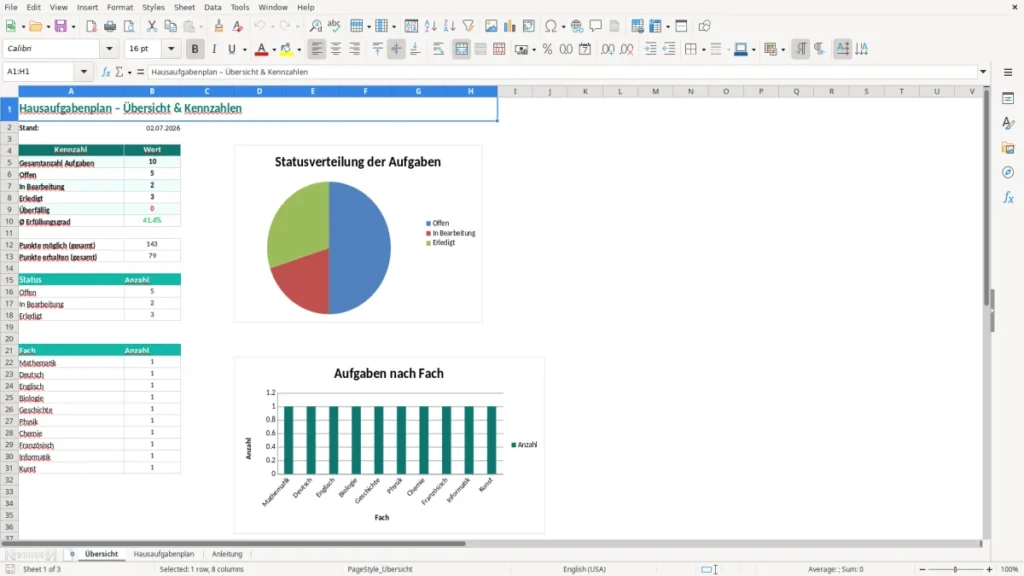This screenshot has height=576, width=1024.
Task: Format cell as date
Action: [x=585, y=49]
